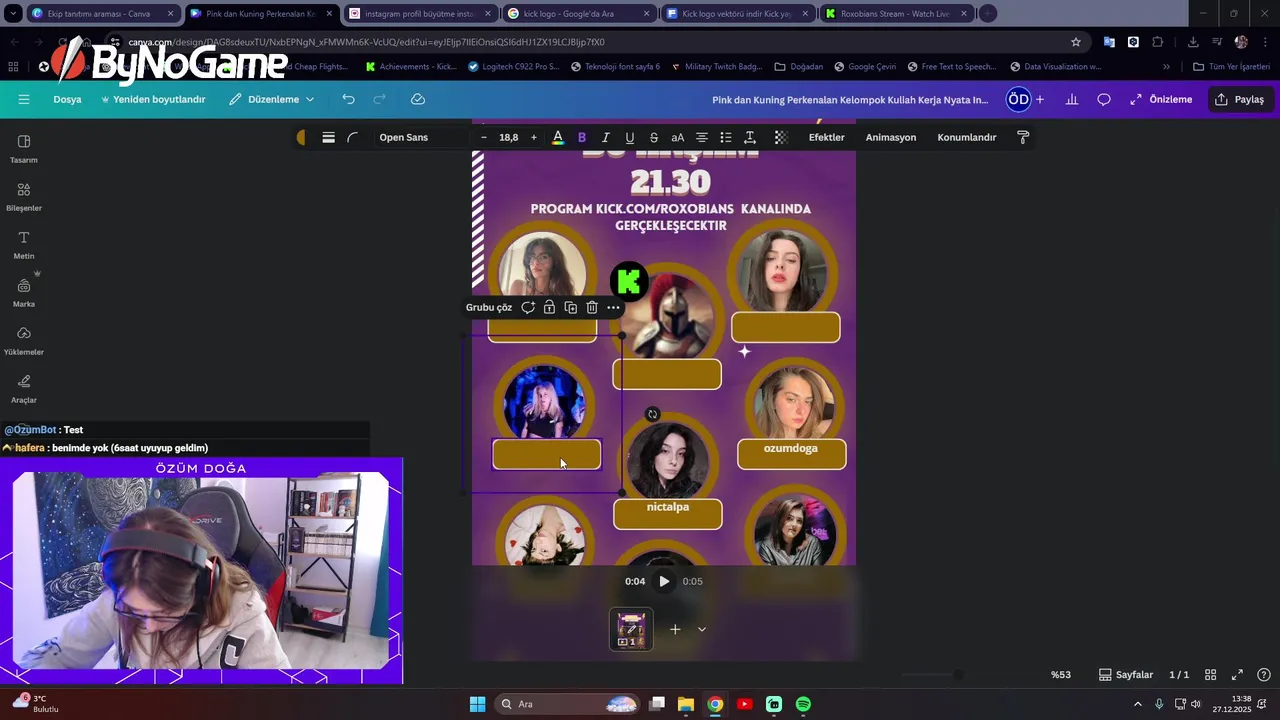Toggle bold formatting
This screenshot has height=720, width=1280.
tap(582, 137)
